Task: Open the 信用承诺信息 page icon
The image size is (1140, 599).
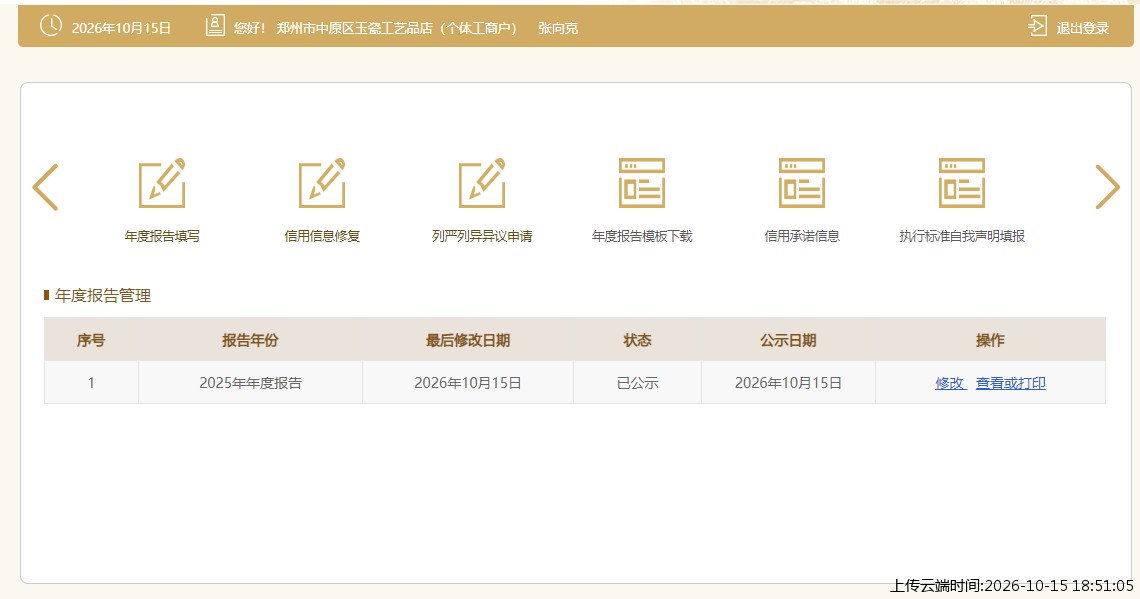Action: (802, 183)
